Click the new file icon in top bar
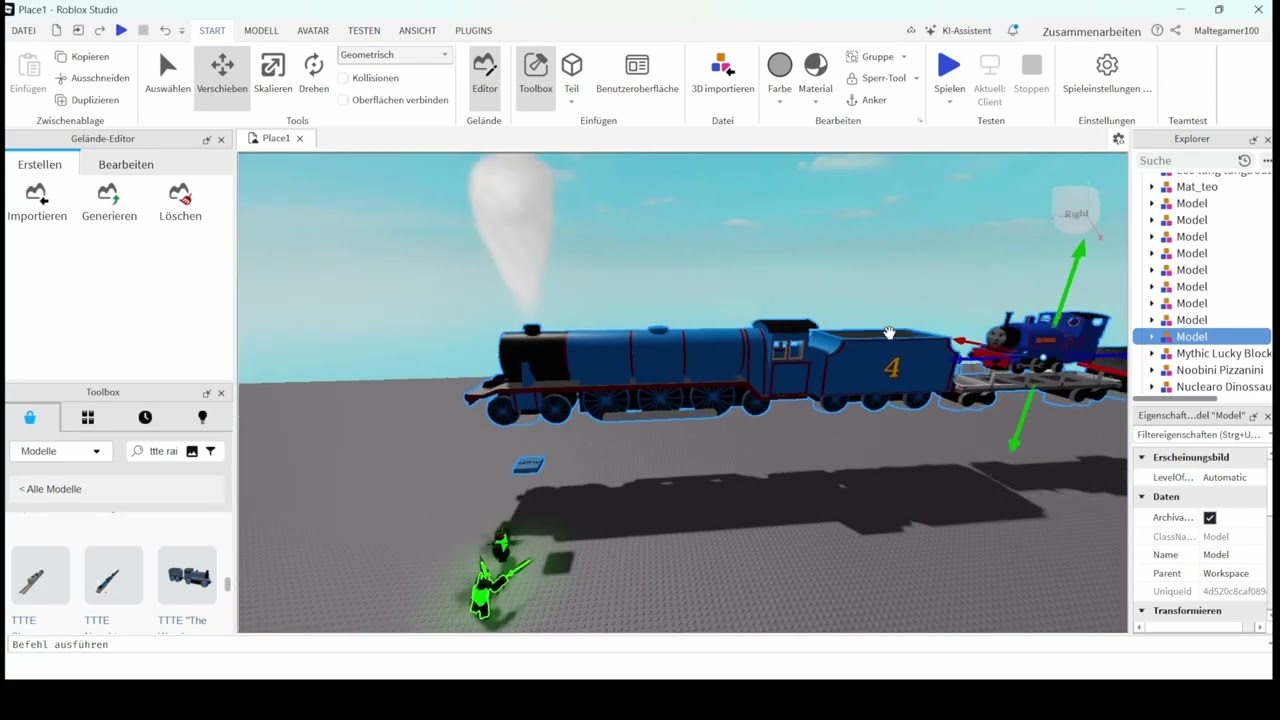1280x720 pixels. [57, 31]
